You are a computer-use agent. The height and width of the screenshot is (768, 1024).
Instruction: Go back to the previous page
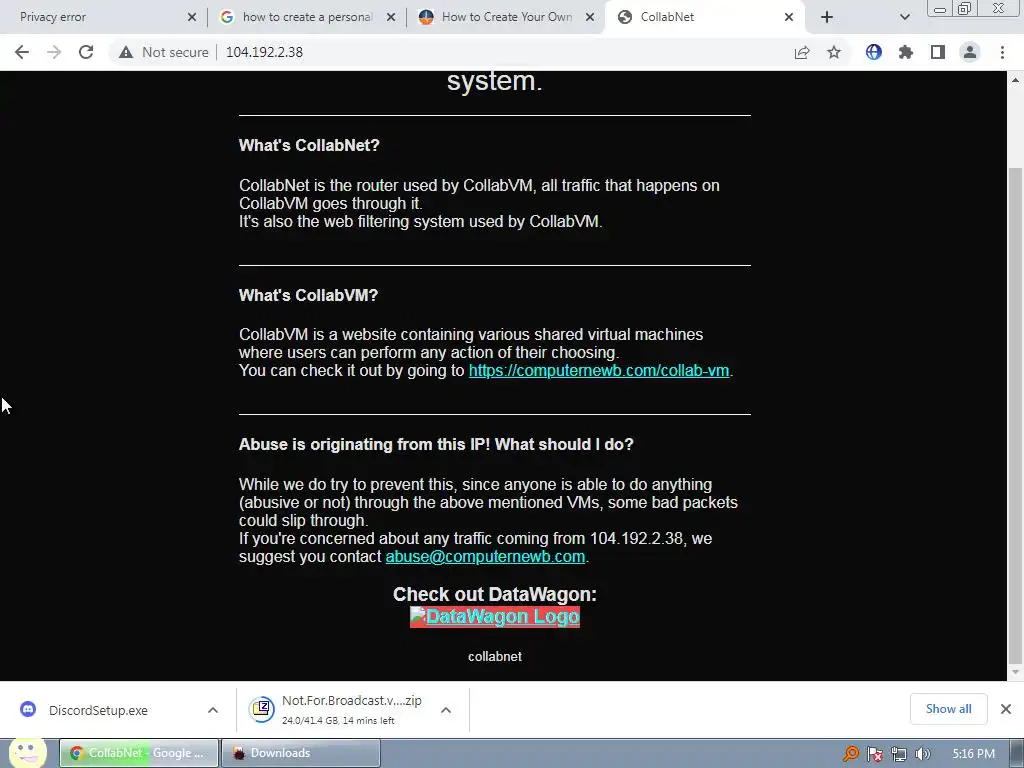pyautogui.click(x=22, y=52)
